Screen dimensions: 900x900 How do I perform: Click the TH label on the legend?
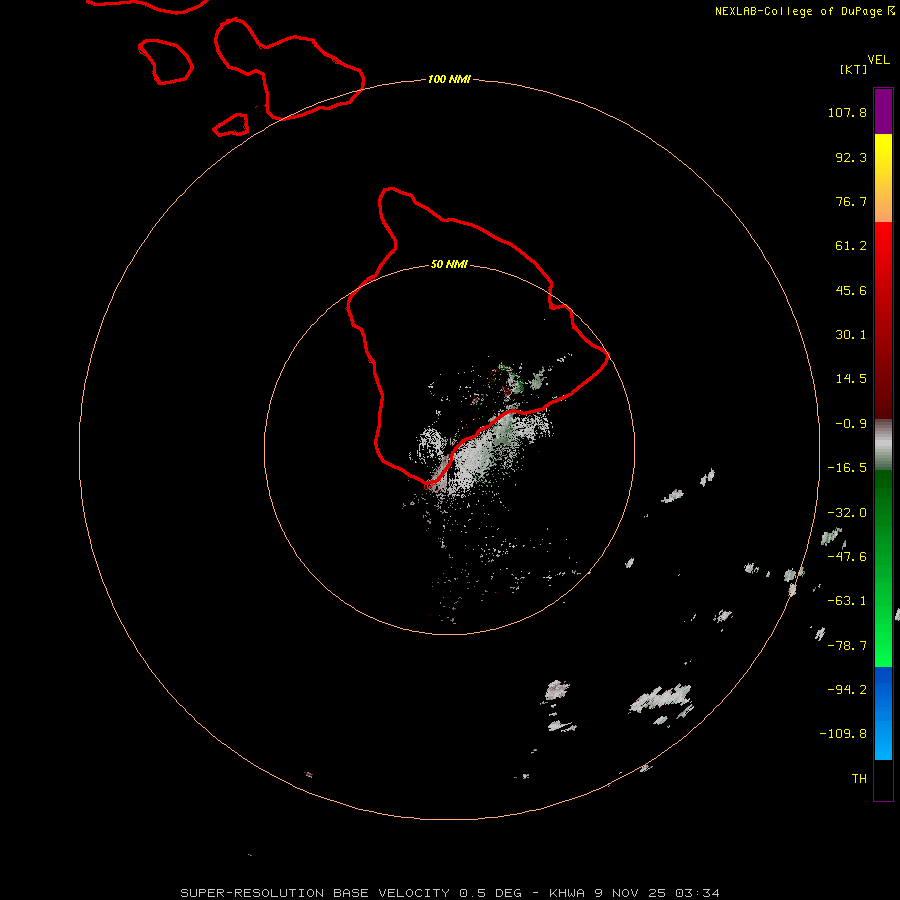click(859, 778)
